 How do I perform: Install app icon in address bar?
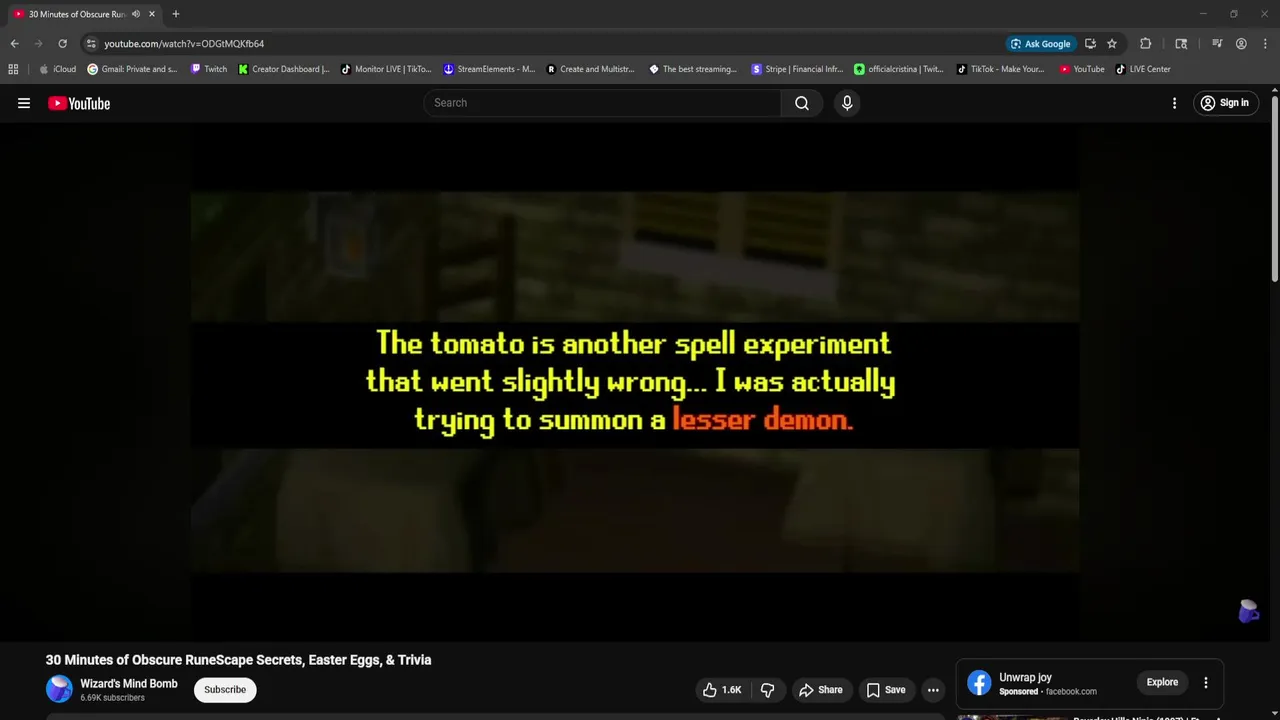point(1090,44)
